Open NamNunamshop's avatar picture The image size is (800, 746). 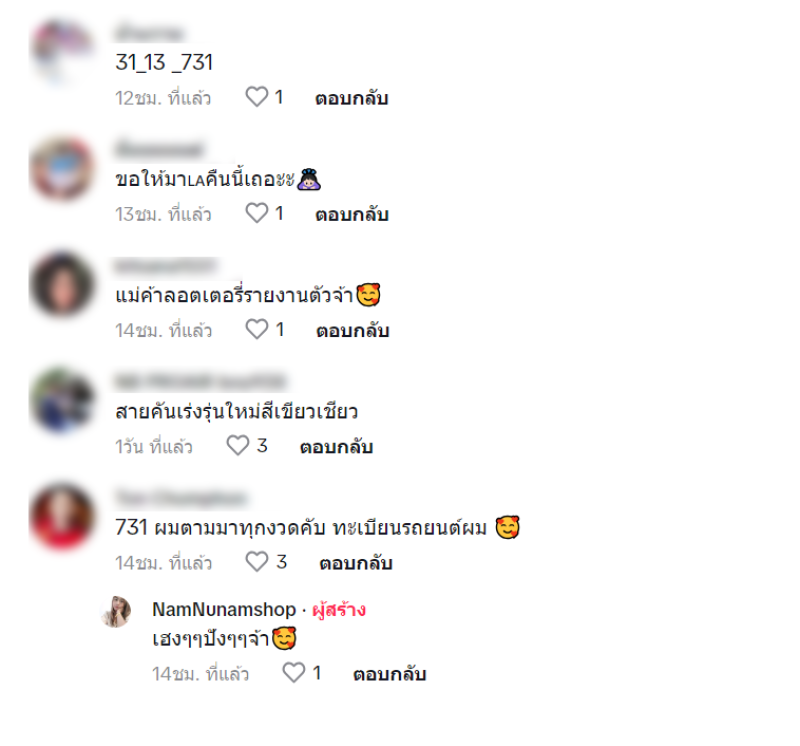click(117, 611)
